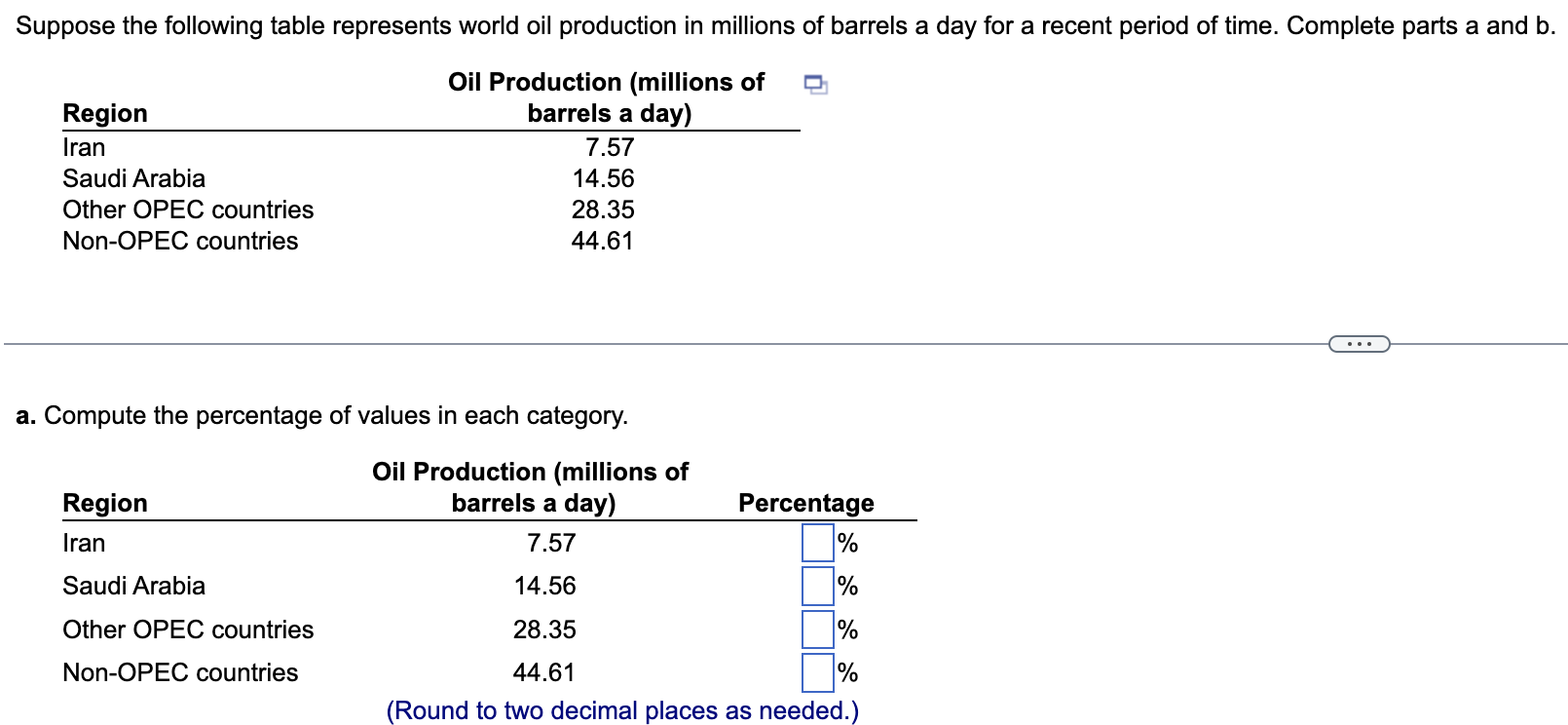Click the Iran percentage input box
The width and height of the screenshot is (1568, 725).
[x=817, y=543]
